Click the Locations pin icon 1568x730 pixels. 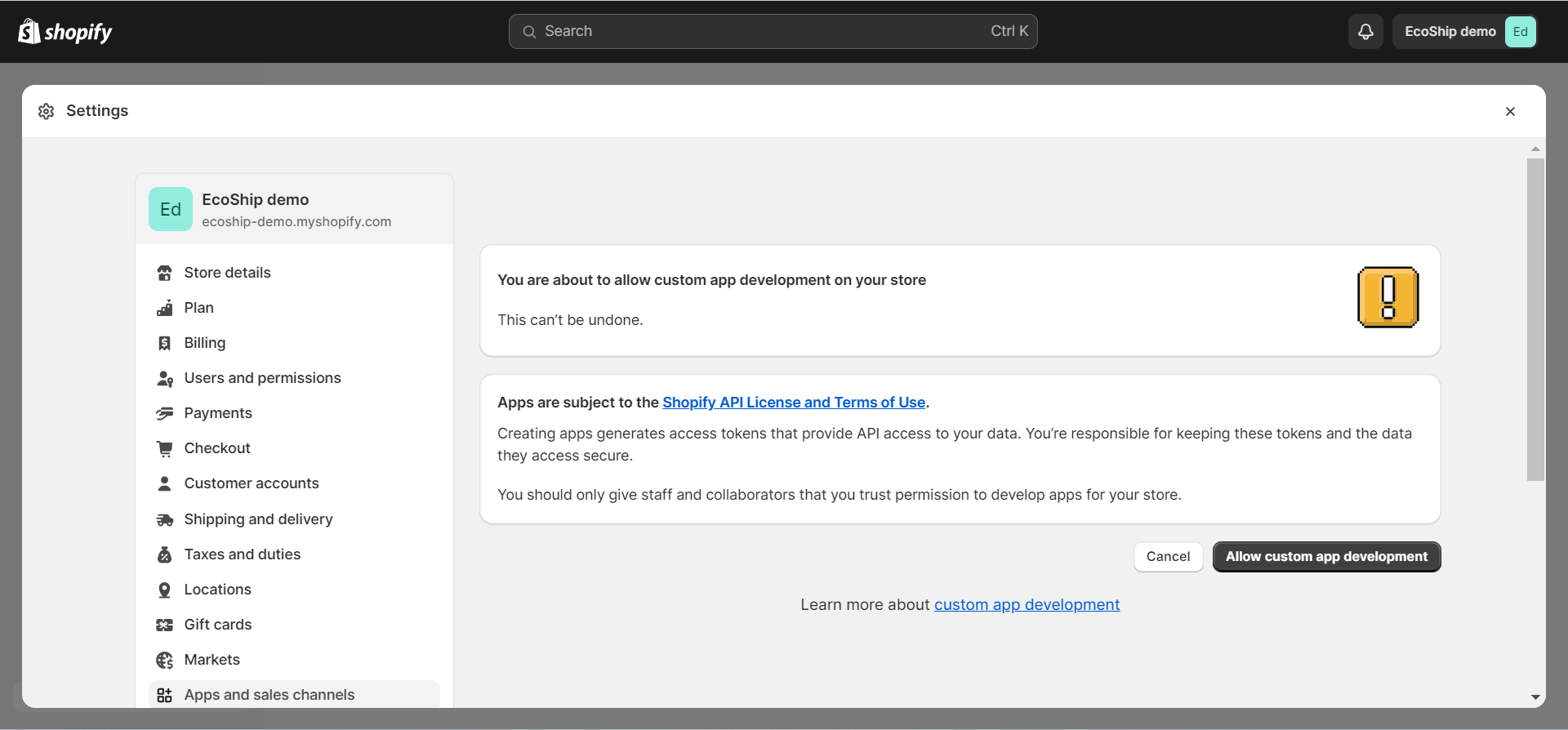tap(165, 590)
